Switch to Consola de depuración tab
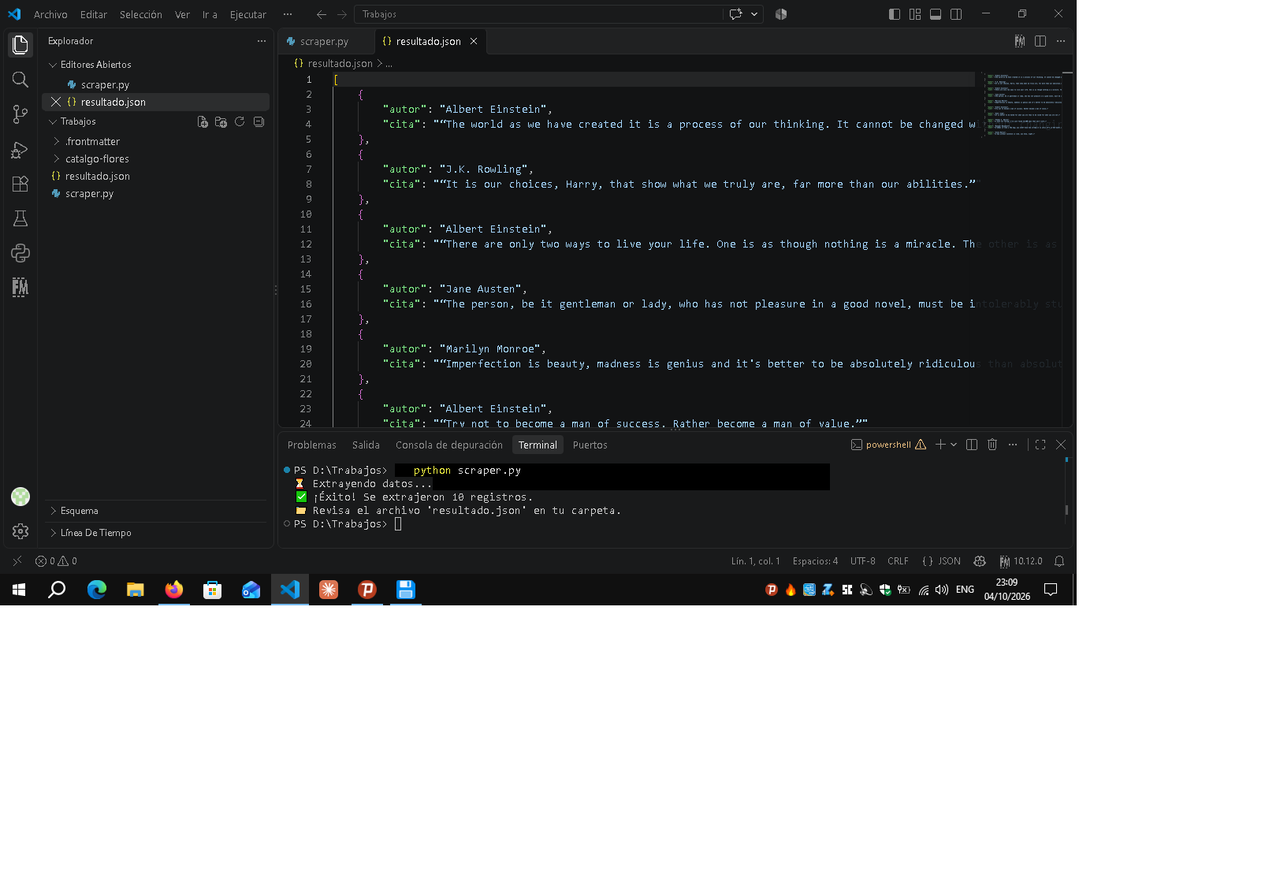 click(x=449, y=445)
